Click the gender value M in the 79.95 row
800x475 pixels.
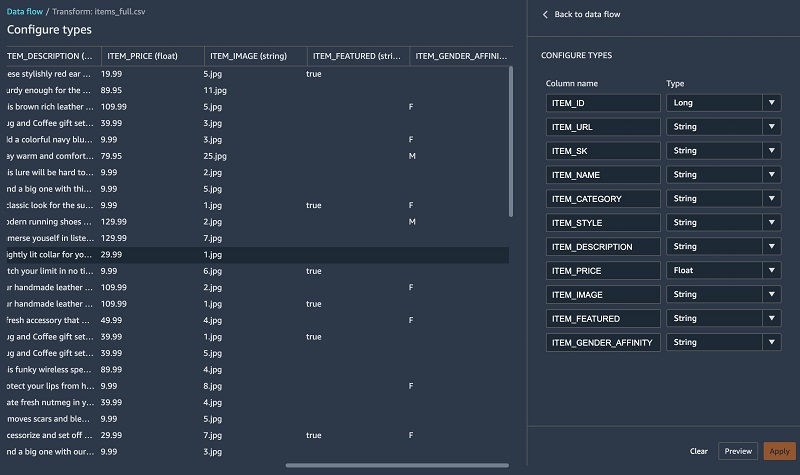412,156
